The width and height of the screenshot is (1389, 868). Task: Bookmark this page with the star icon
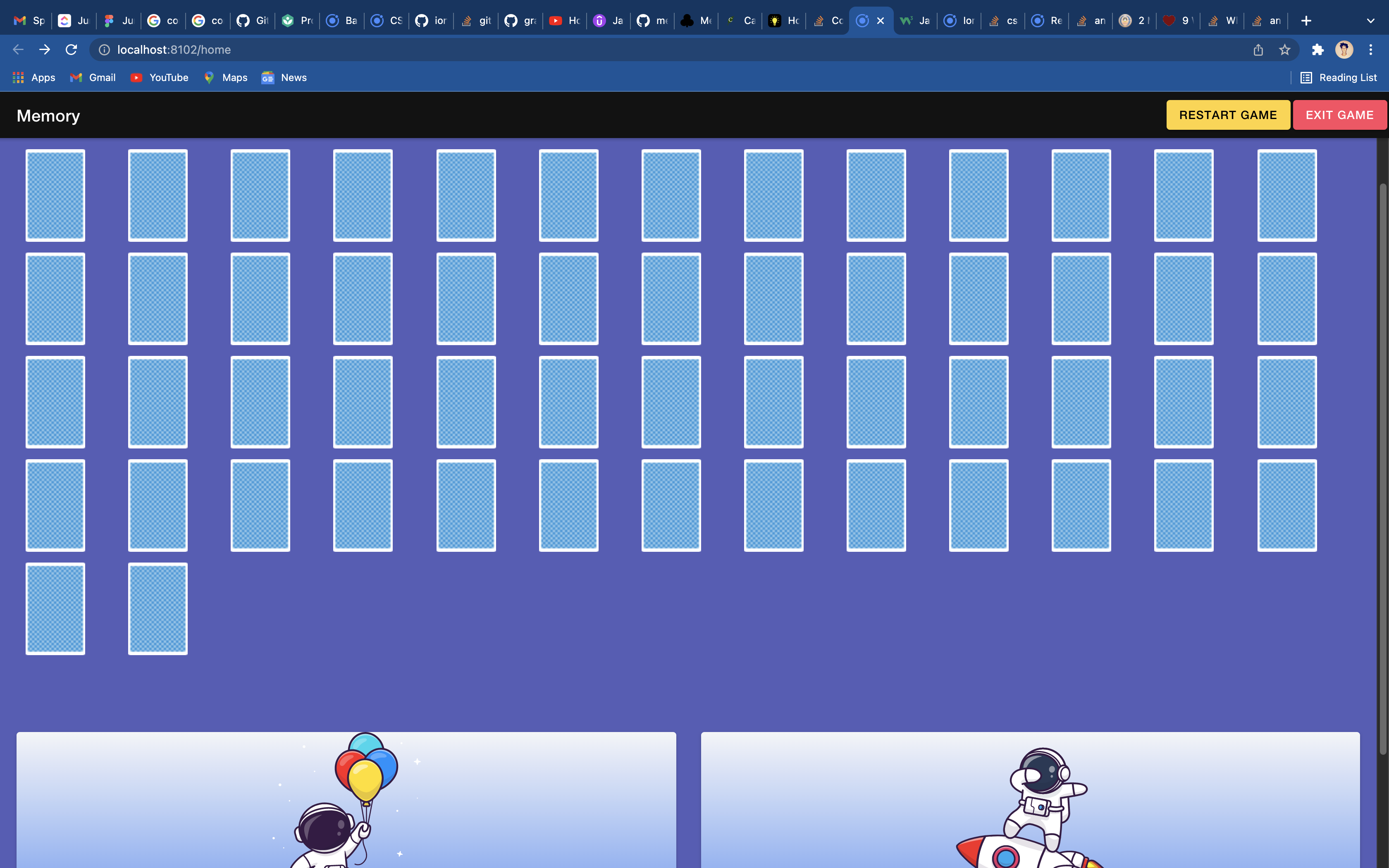coord(1284,50)
